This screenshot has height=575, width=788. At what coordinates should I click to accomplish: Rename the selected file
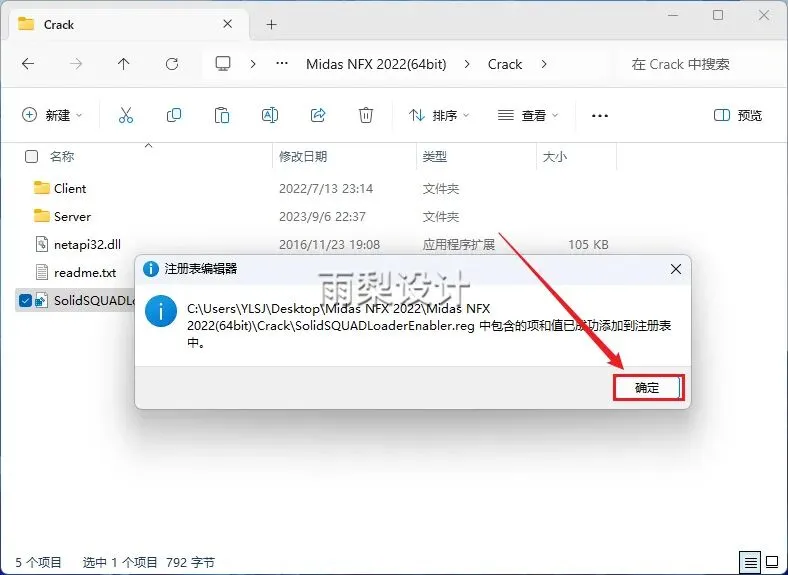(270, 115)
